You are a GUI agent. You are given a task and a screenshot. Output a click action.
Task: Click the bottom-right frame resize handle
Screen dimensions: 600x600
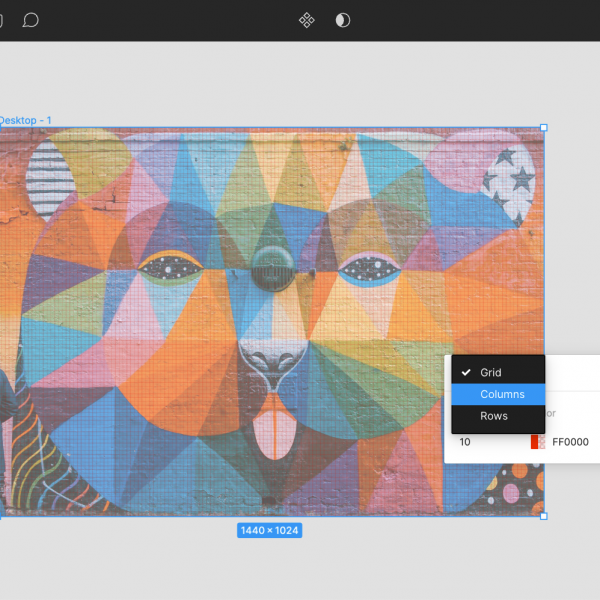tap(544, 516)
